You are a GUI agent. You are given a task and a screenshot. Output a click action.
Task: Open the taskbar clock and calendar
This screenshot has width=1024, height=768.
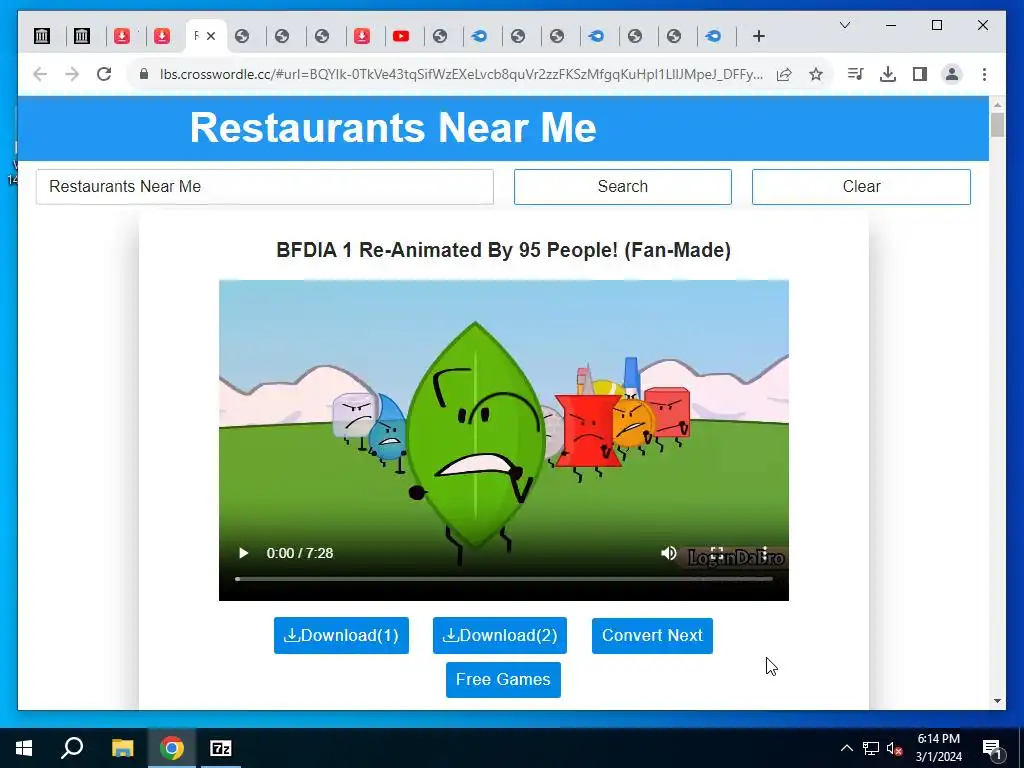[x=938, y=748]
